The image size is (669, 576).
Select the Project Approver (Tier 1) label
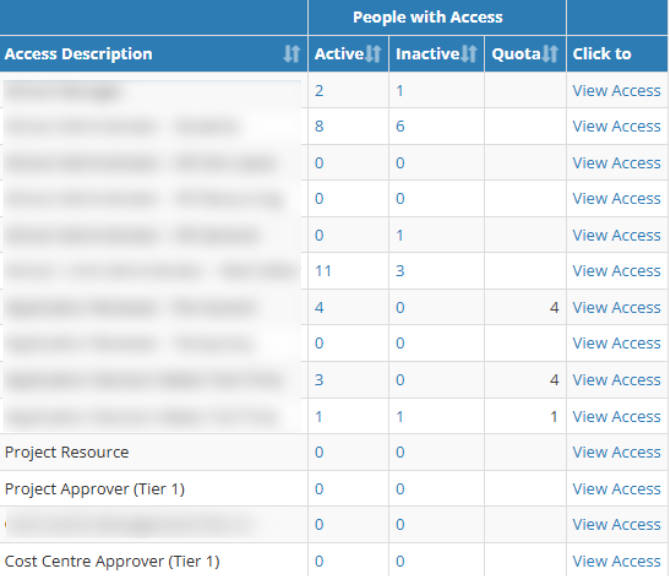click(x=95, y=489)
